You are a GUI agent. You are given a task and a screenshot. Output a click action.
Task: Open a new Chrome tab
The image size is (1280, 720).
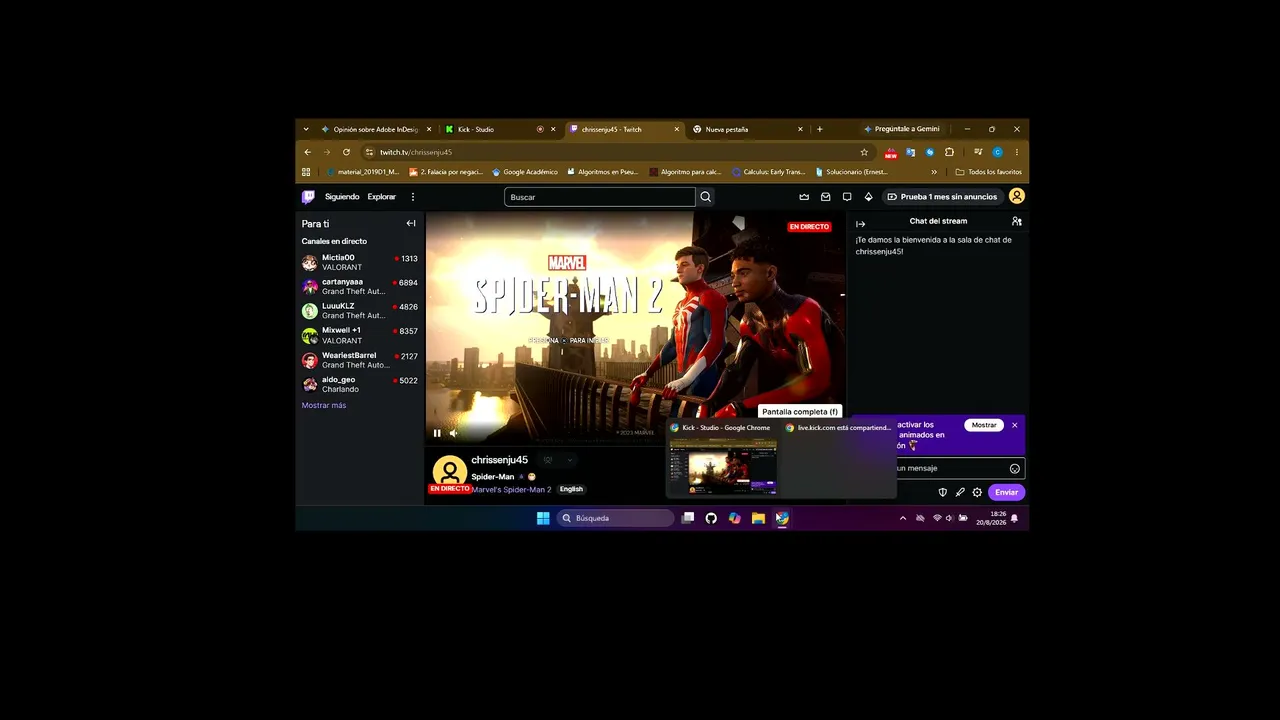pos(820,129)
